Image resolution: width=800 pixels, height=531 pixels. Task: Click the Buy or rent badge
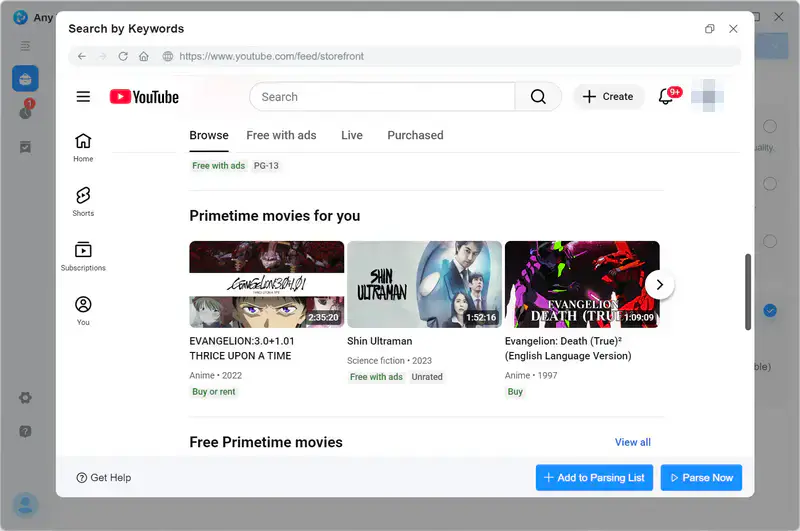[x=214, y=392]
